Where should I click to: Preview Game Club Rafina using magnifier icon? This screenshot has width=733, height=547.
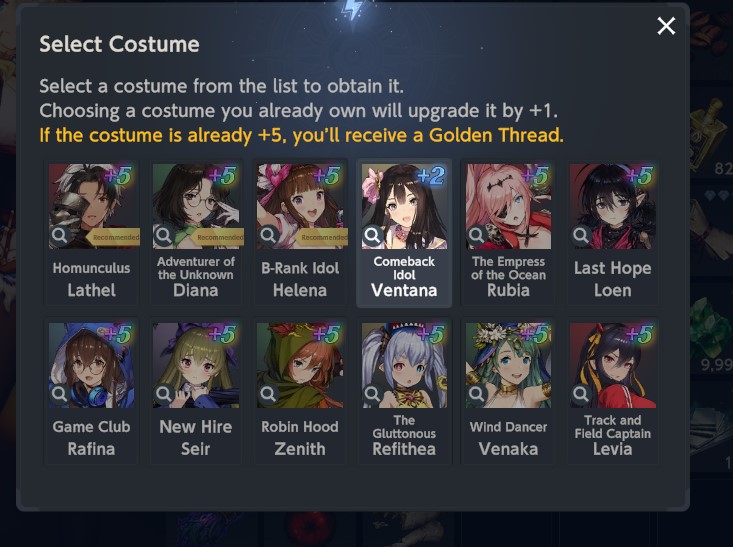[x=59, y=394]
